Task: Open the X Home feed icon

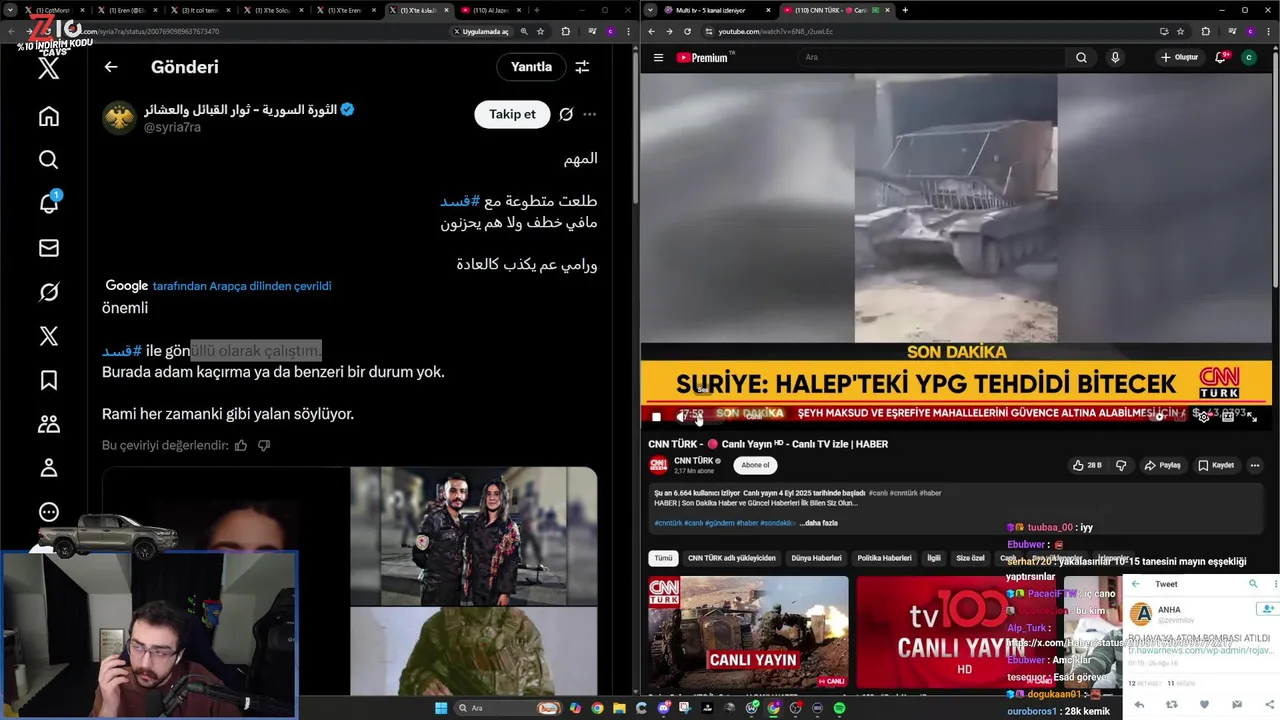Action: coord(48,117)
